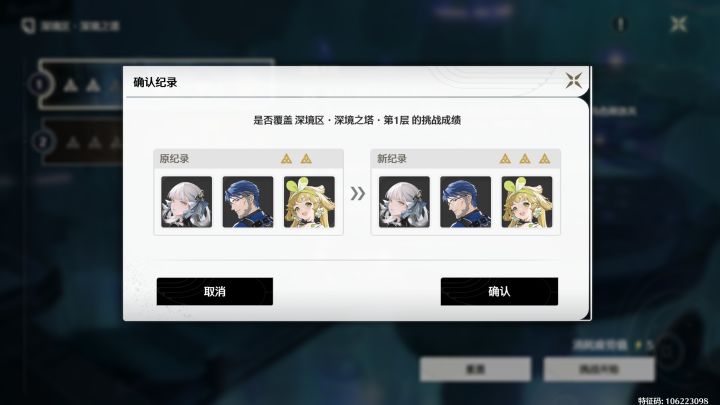This screenshot has width=720, height=405.
Task: Click the double chevron arrow between records
Action: tap(358, 193)
